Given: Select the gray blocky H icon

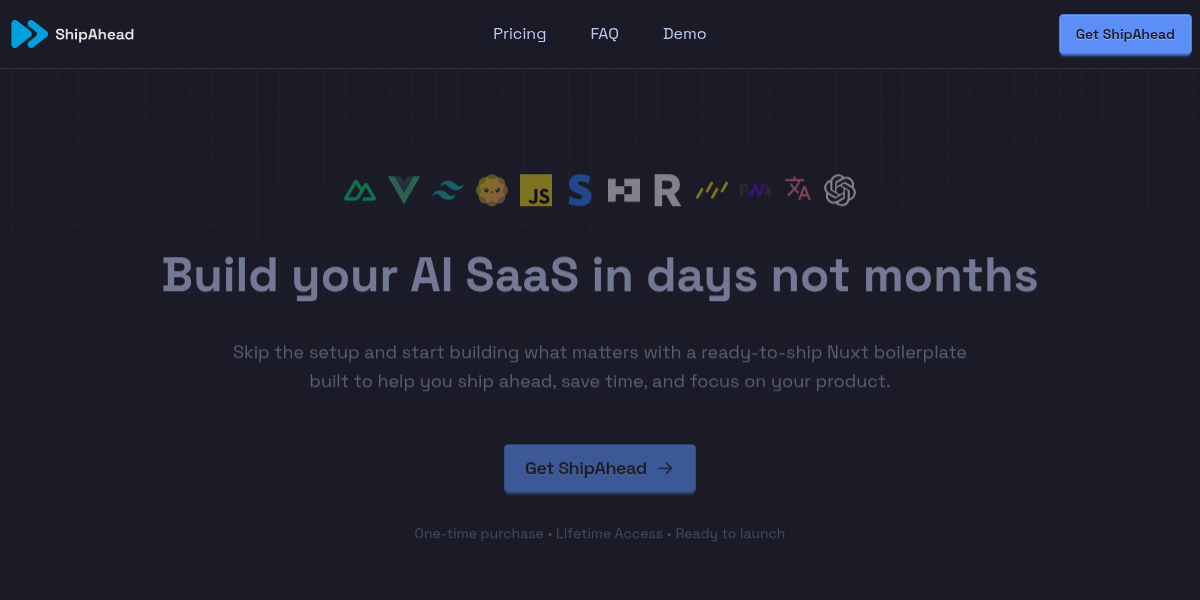Looking at the screenshot, I should [x=624, y=190].
